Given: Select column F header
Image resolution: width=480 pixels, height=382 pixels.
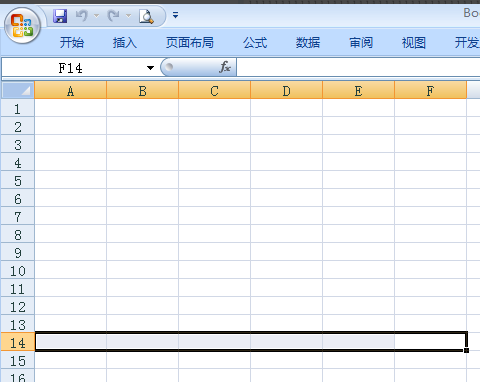Looking at the screenshot, I should [x=430, y=90].
